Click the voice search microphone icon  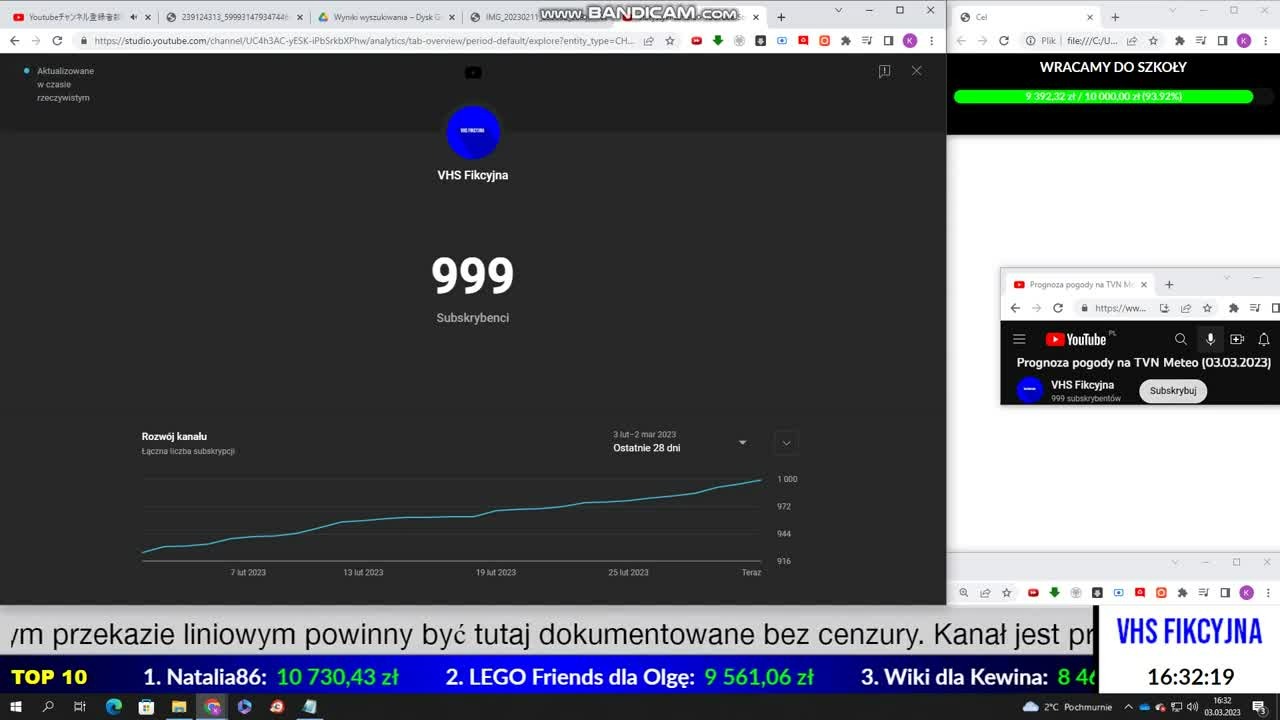[1210, 339]
